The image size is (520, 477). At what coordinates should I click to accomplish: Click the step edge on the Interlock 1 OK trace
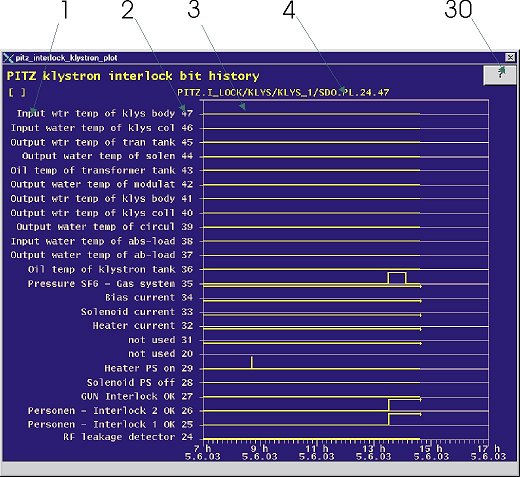(x=389, y=419)
